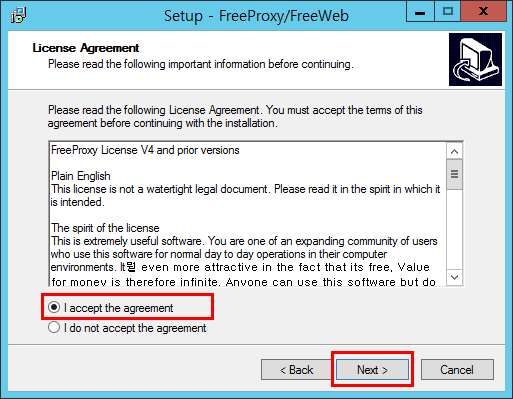Minimize the Setup window

click(x=420, y=12)
